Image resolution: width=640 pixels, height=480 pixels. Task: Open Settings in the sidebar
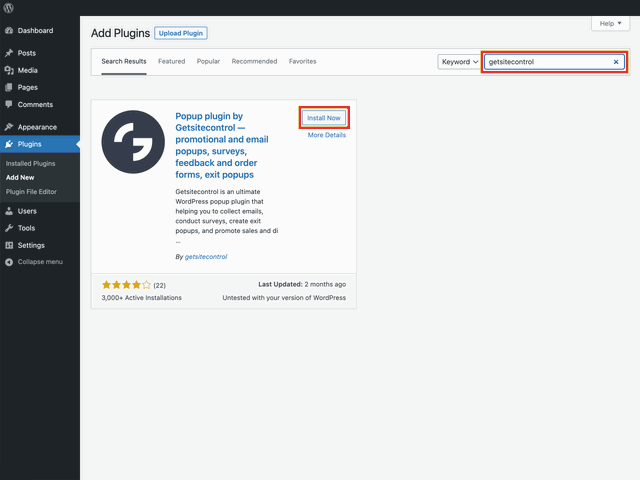[x=31, y=245]
